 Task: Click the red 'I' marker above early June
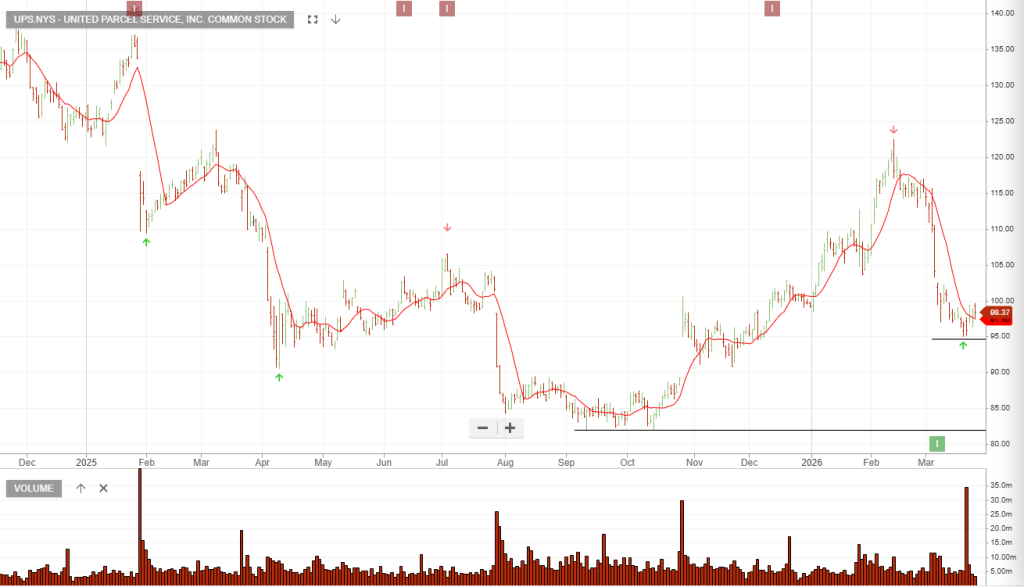pyautogui.click(x=403, y=9)
